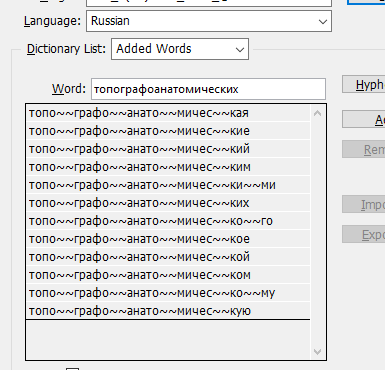
Task: Select word entry ending in мичес~~кой
Action: tap(168, 257)
